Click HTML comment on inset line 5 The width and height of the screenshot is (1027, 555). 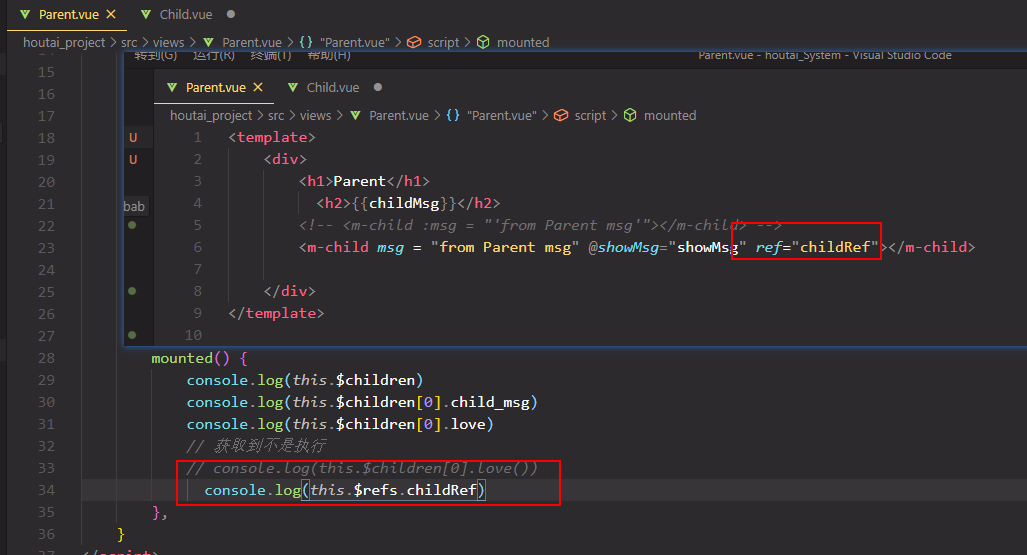[540, 225]
